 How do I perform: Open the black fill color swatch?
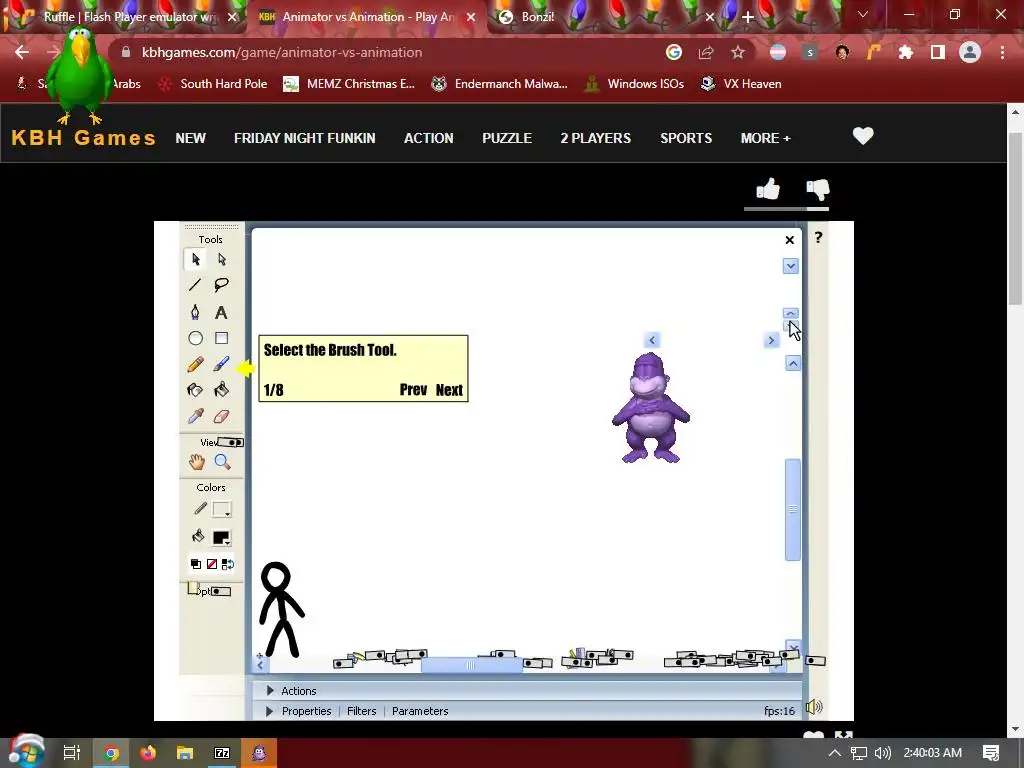click(x=221, y=537)
